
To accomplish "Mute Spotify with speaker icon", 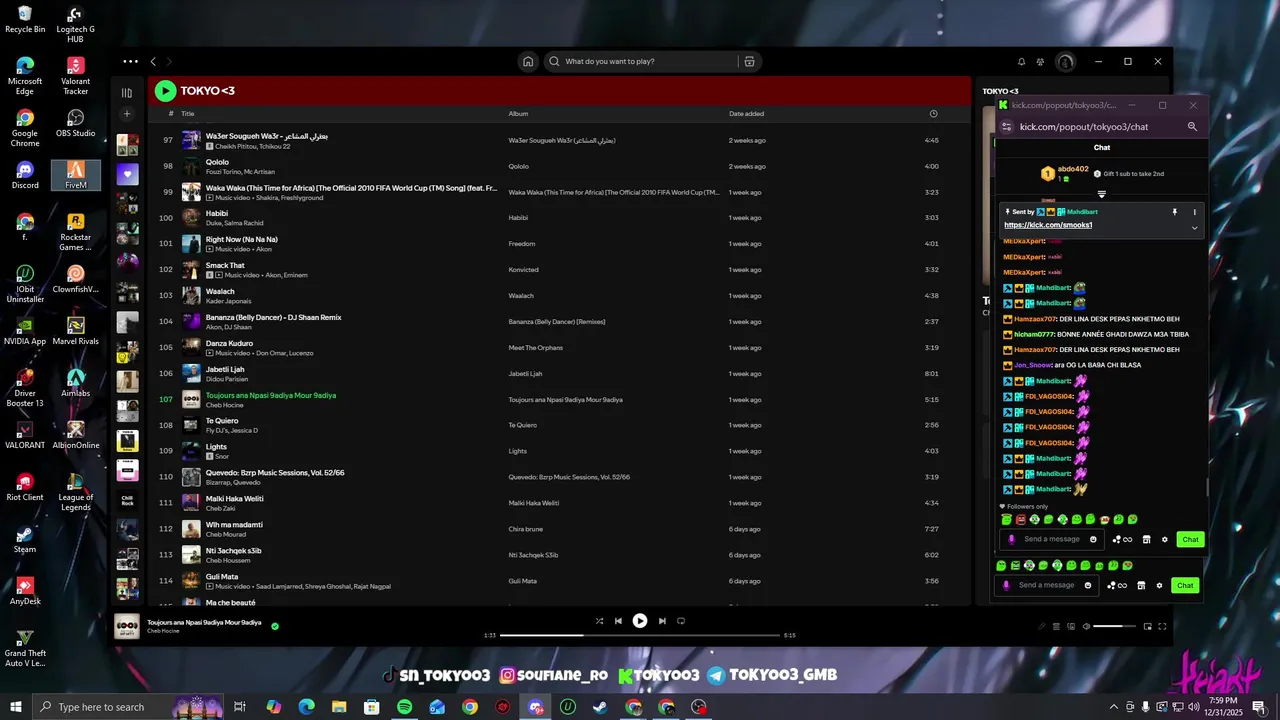I will pos(1086,626).
